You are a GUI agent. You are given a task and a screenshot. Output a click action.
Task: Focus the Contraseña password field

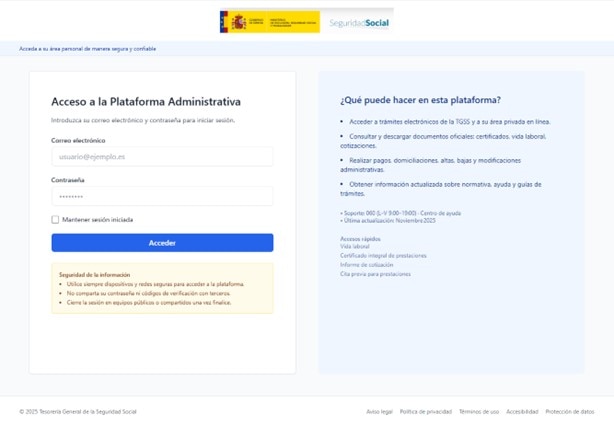(x=162, y=196)
